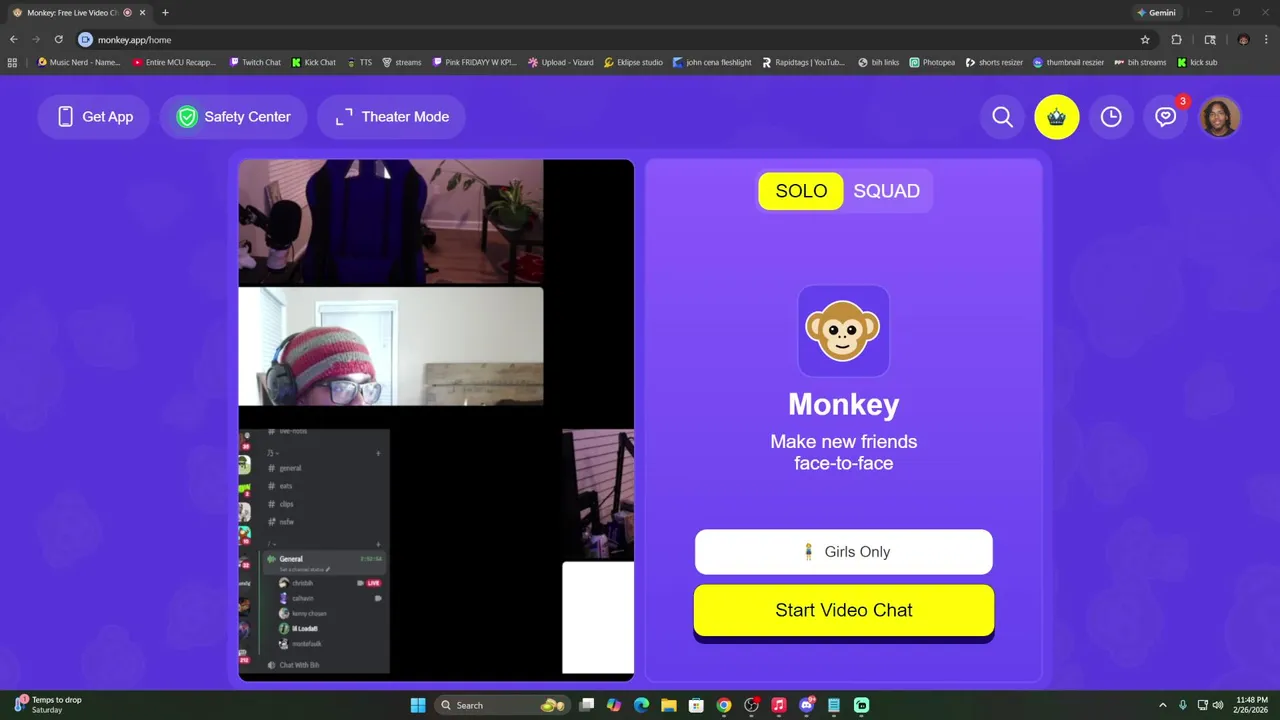Open Task View on the taskbar
1280x720 pixels.
tap(587, 705)
